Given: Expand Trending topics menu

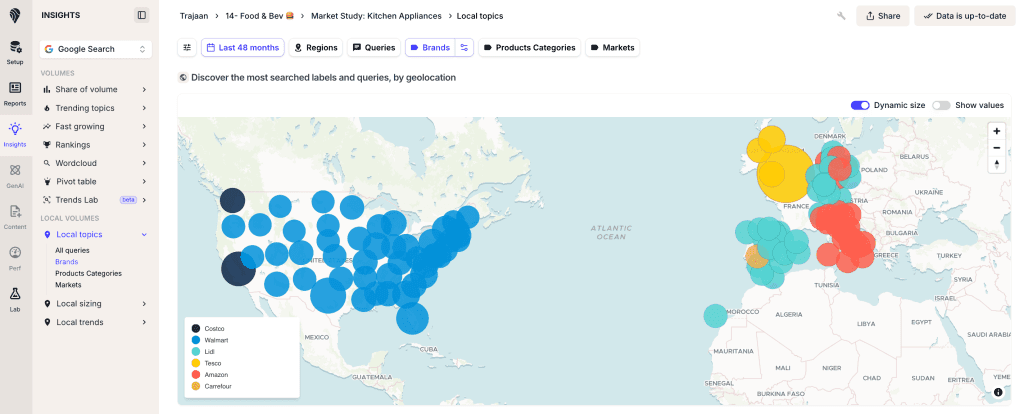Looking at the screenshot, I should [x=95, y=108].
